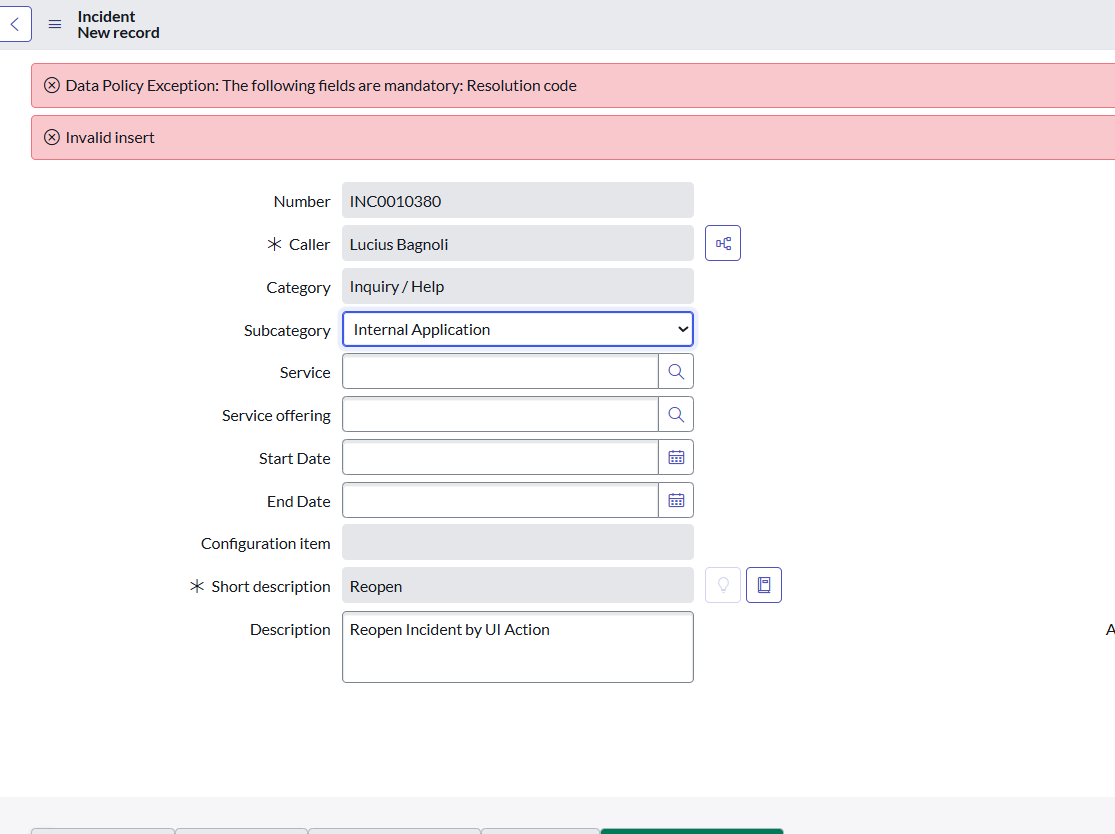Open the form context hamburger menu
This screenshot has height=834, width=1115.
(55, 24)
